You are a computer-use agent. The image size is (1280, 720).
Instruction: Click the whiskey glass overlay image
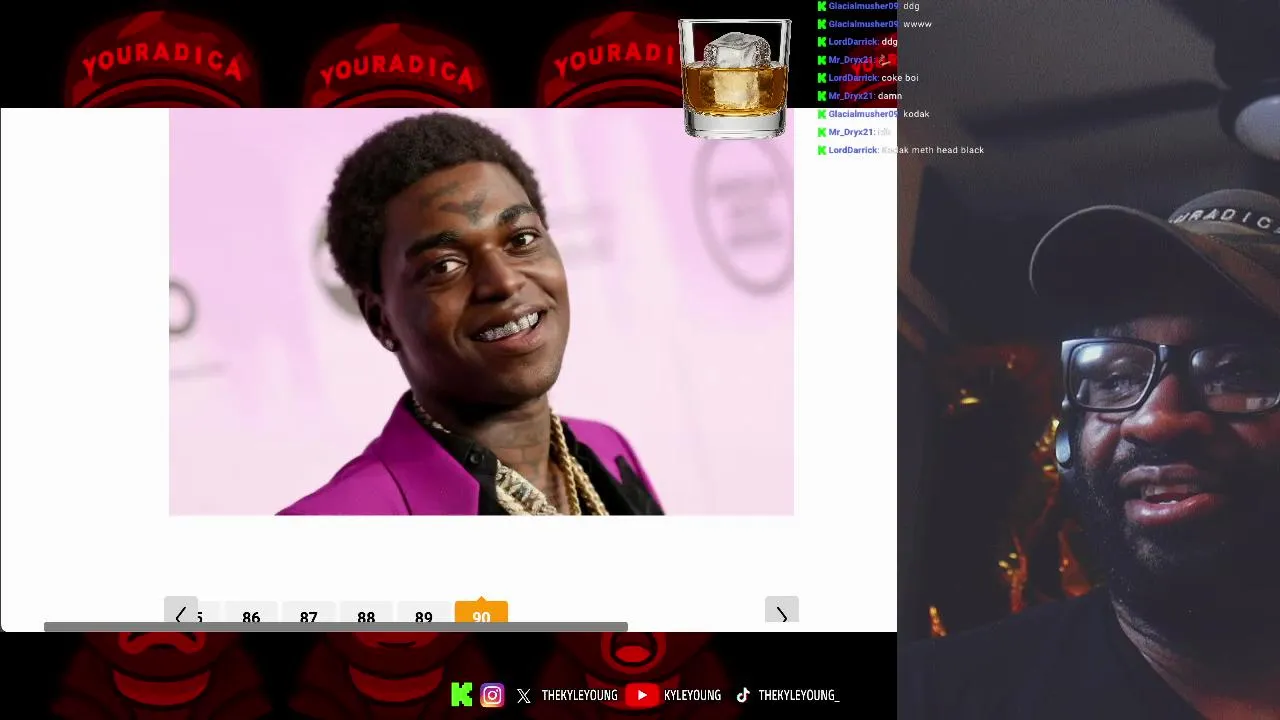(735, 78)
